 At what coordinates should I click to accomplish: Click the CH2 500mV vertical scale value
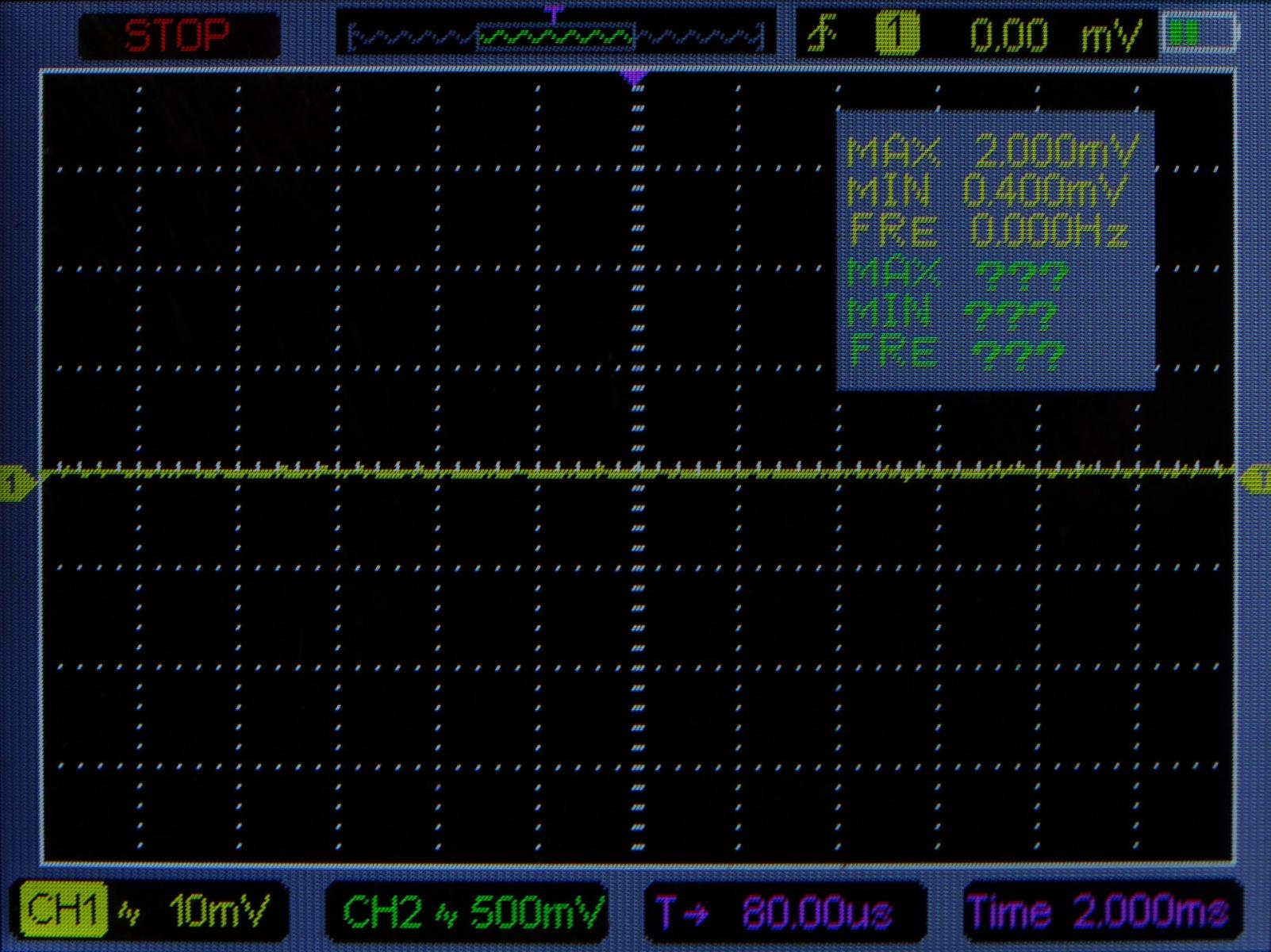(x=537, y=911)
